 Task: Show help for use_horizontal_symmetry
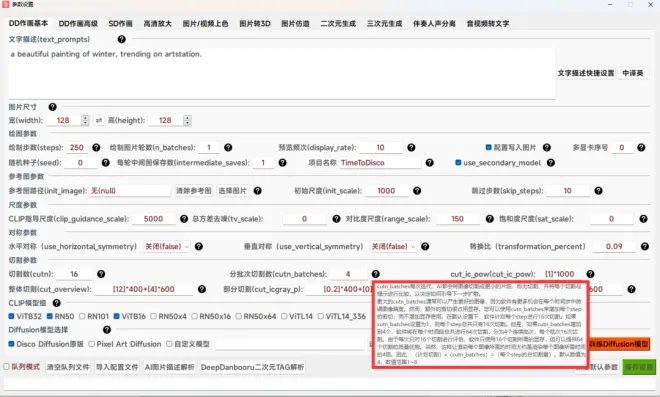pyautogui.click(x=199, y=247)
